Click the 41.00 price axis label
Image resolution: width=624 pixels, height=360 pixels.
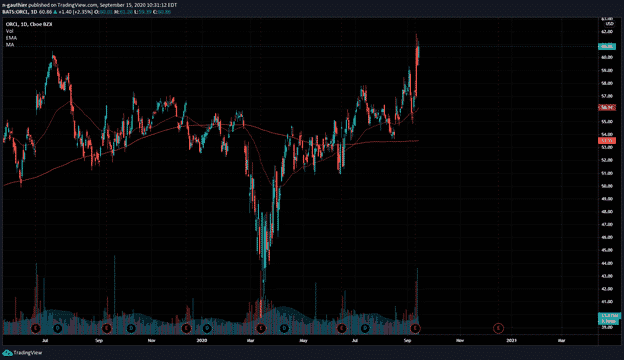coord(607,302)
